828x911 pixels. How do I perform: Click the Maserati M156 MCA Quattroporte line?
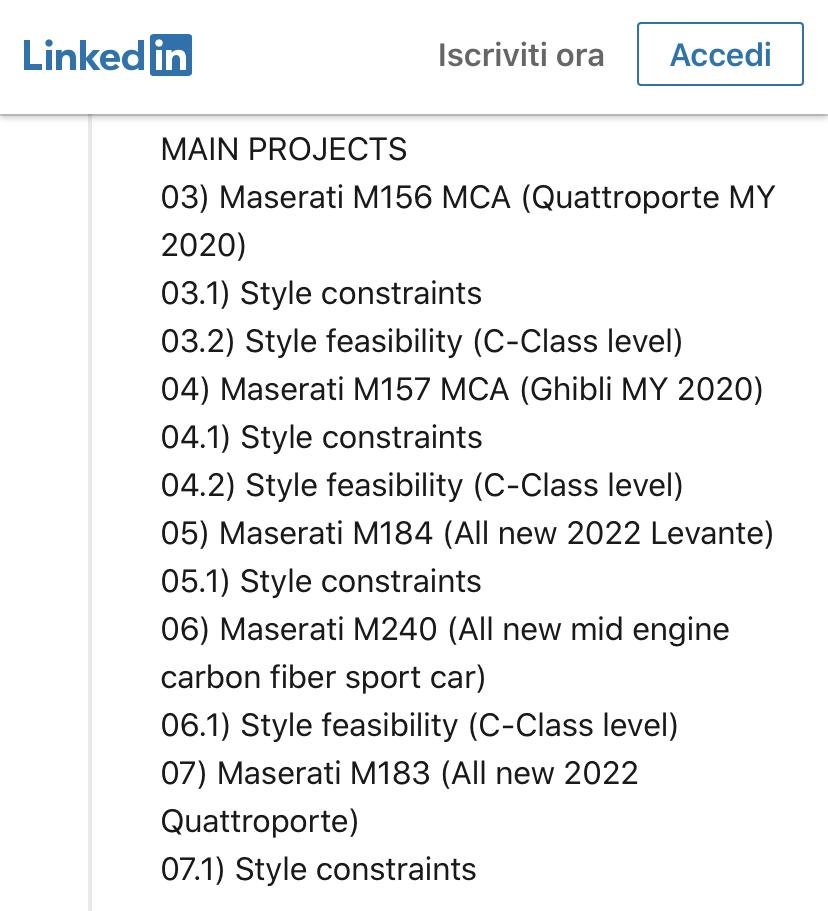[468, 198]
